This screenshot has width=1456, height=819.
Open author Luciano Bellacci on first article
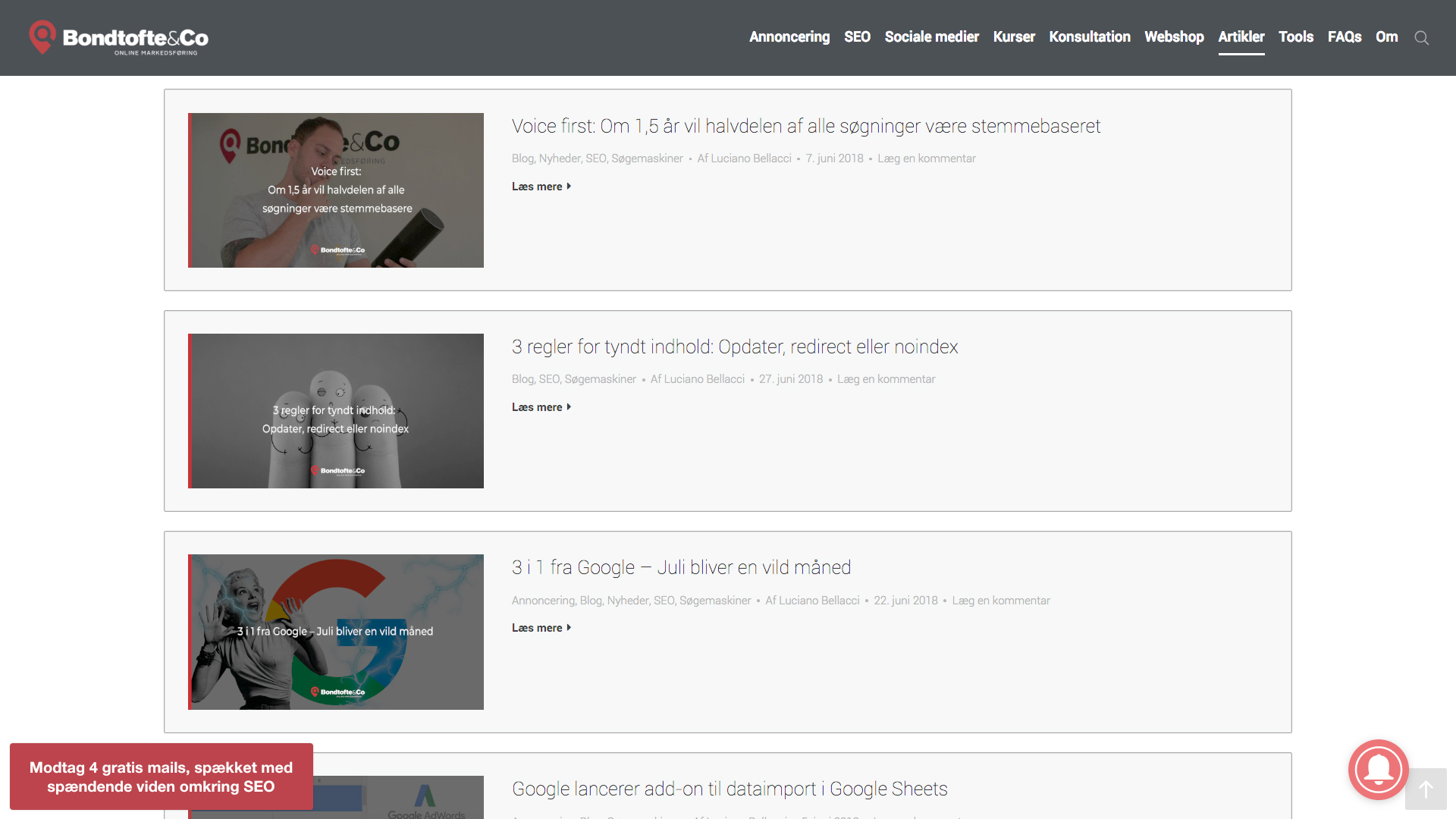click(751, 158)
